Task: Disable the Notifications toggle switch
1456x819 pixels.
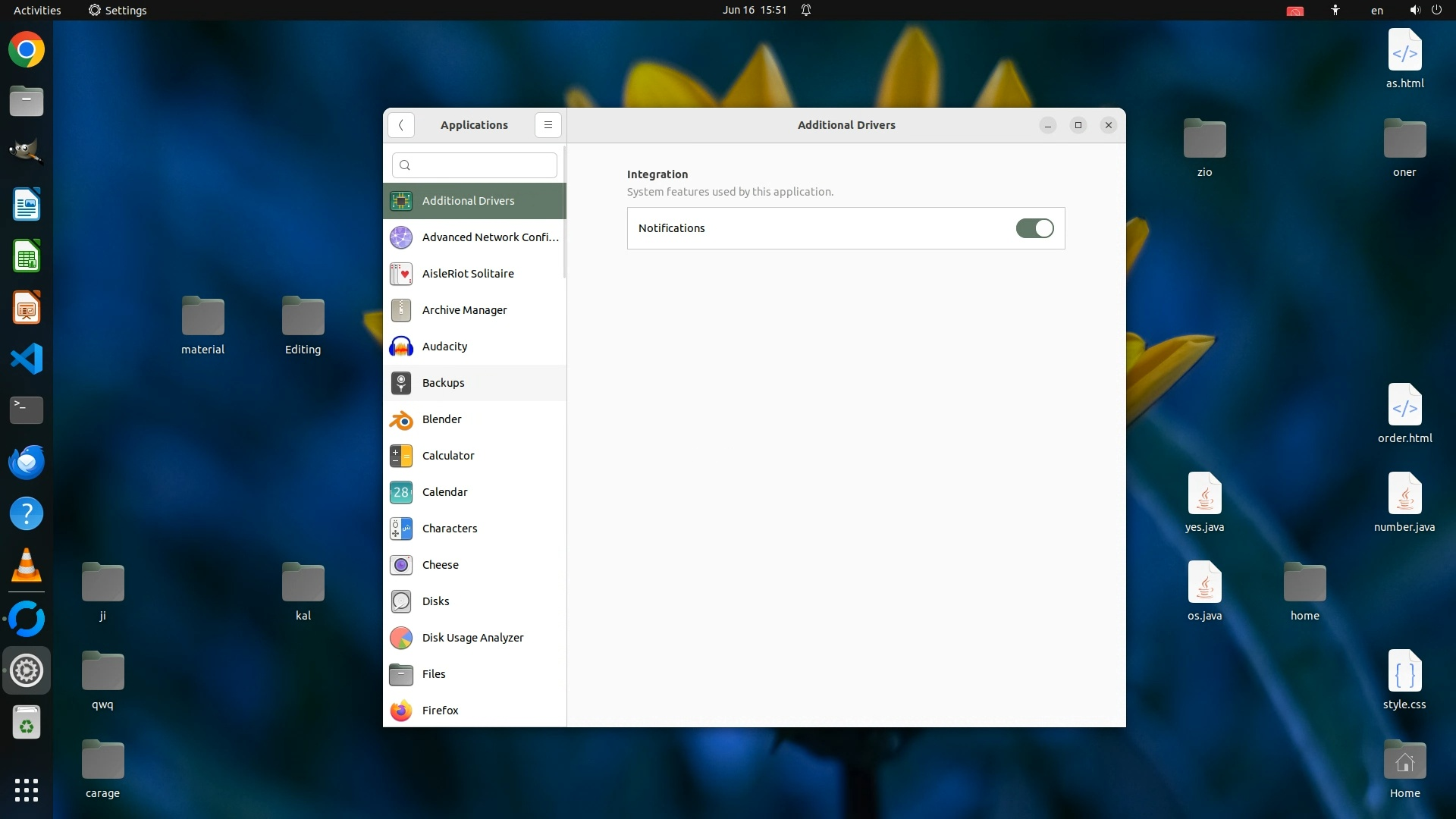Action: (x=1034, y=228)
